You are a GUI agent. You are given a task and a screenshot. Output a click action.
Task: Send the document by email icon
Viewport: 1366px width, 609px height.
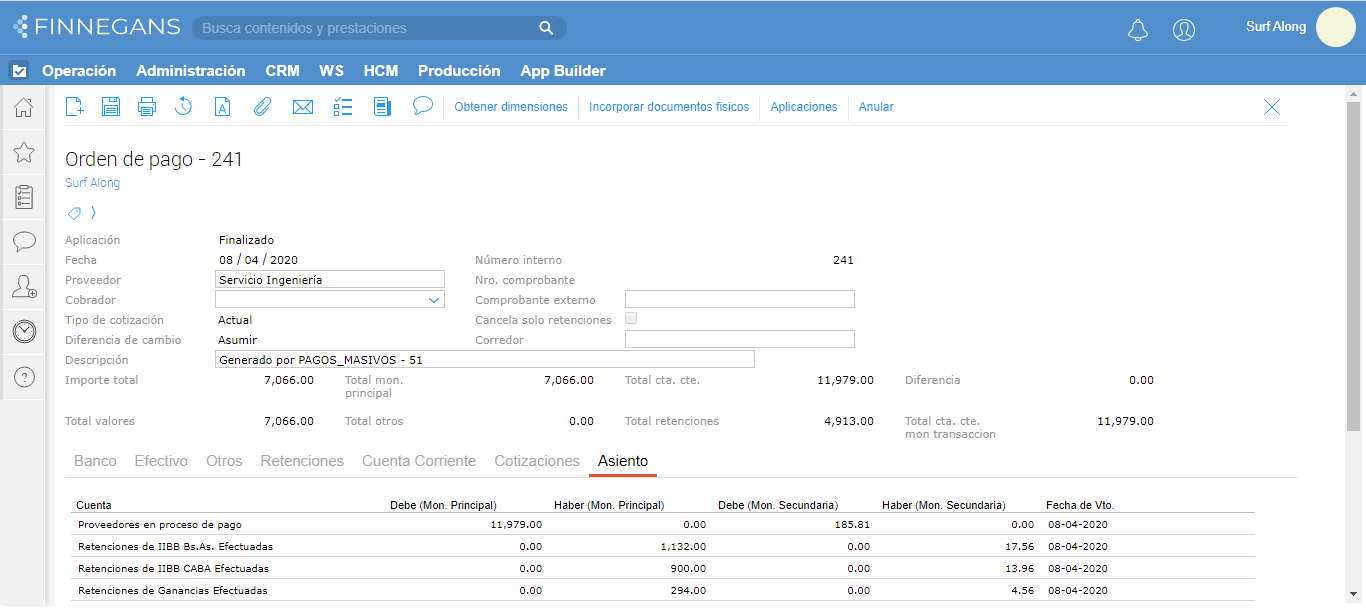pos(303,107)
